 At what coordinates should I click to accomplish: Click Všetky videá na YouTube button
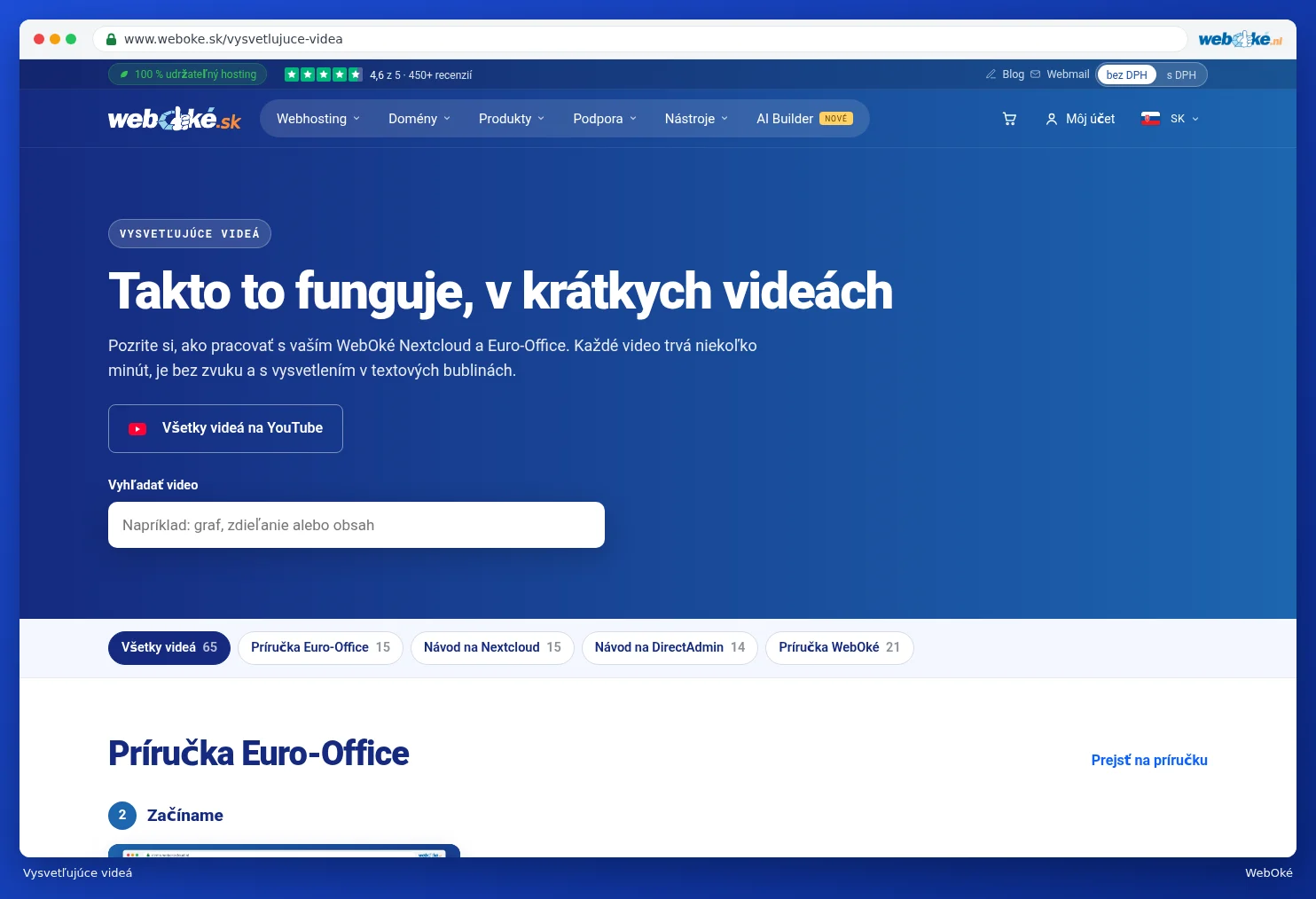tap(225, 429)
